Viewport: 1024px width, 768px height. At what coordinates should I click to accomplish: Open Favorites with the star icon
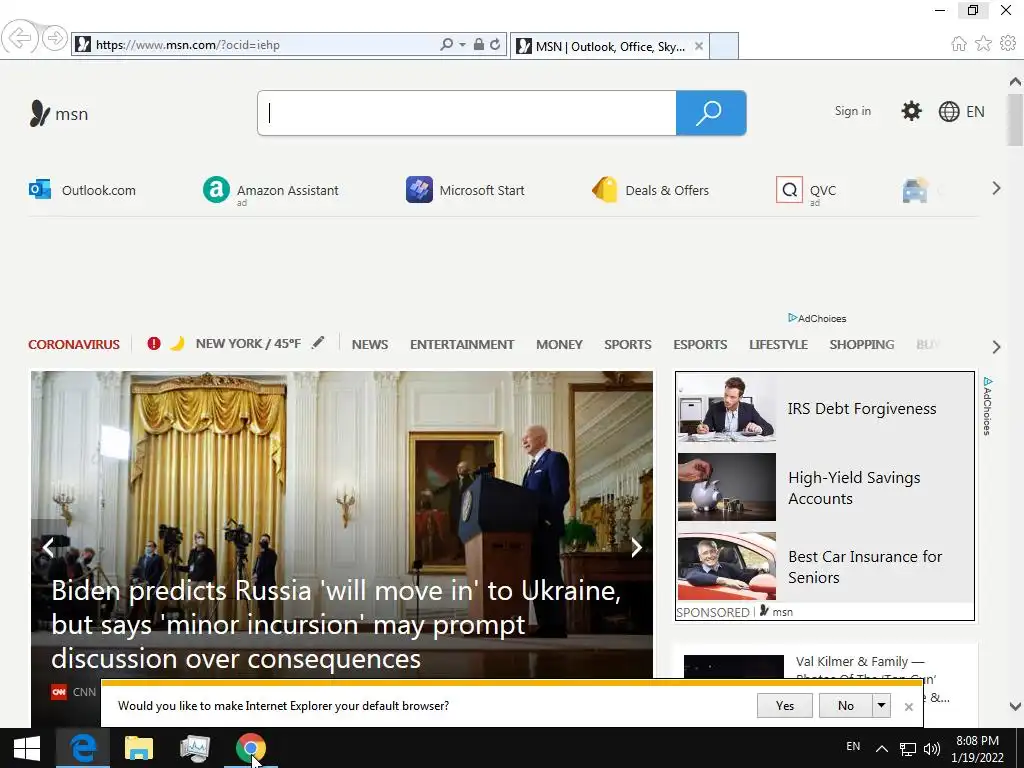tap(983, 44)
